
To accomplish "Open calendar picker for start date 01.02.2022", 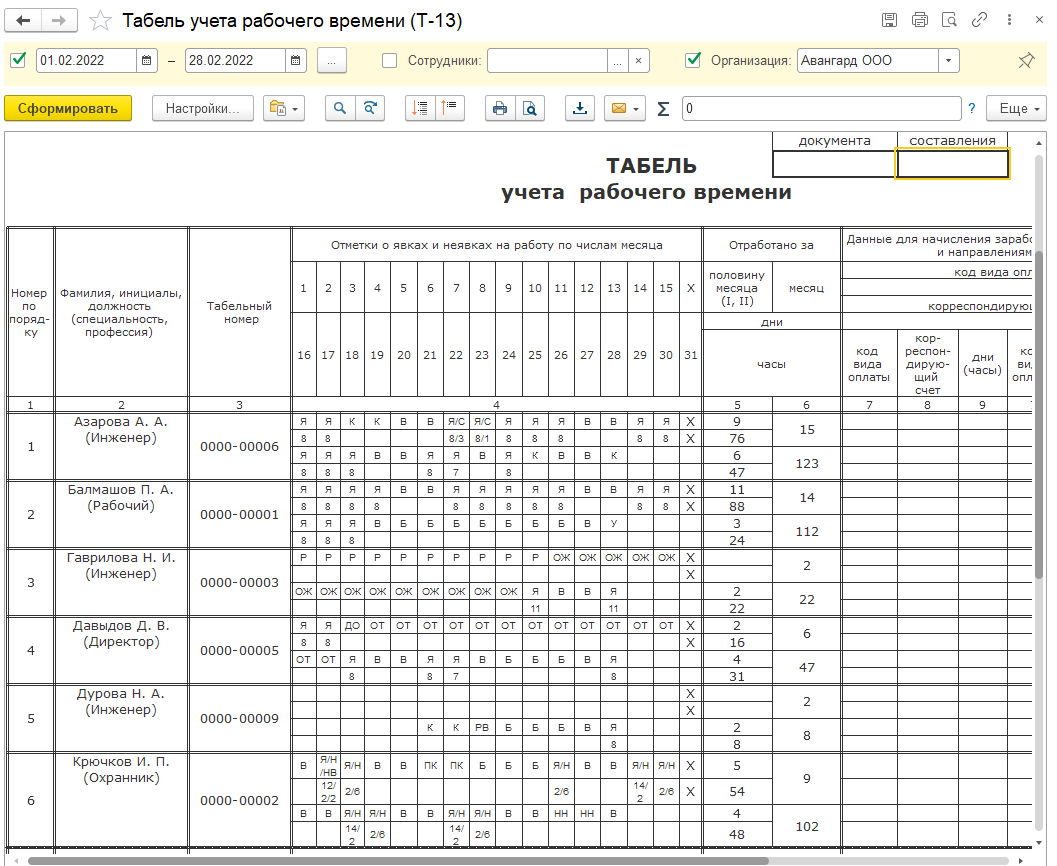I will (x=147, y=61).
